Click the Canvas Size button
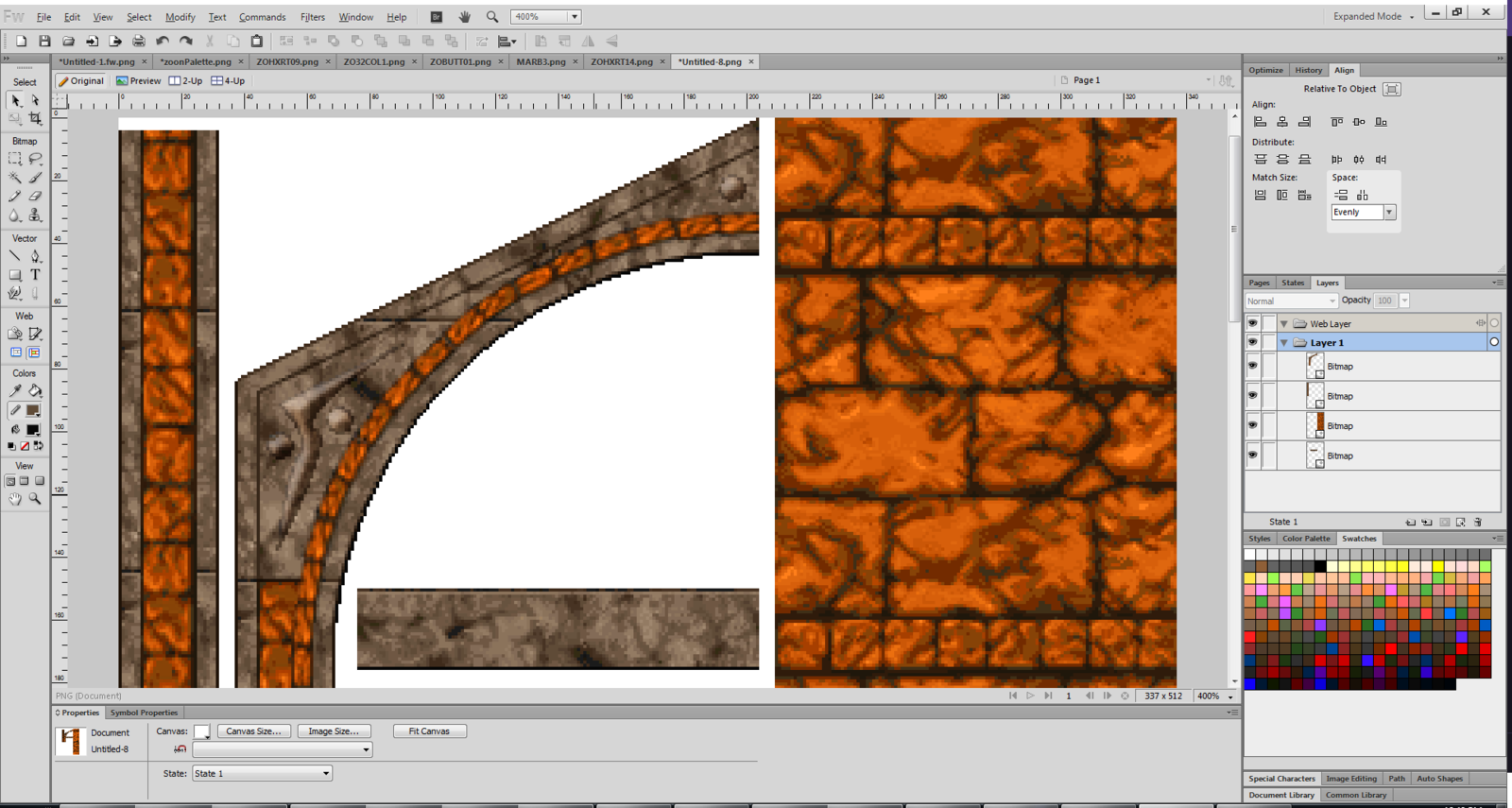This screenshot has width=1512, height=808. pyautogui.click(x=253, y=731)
